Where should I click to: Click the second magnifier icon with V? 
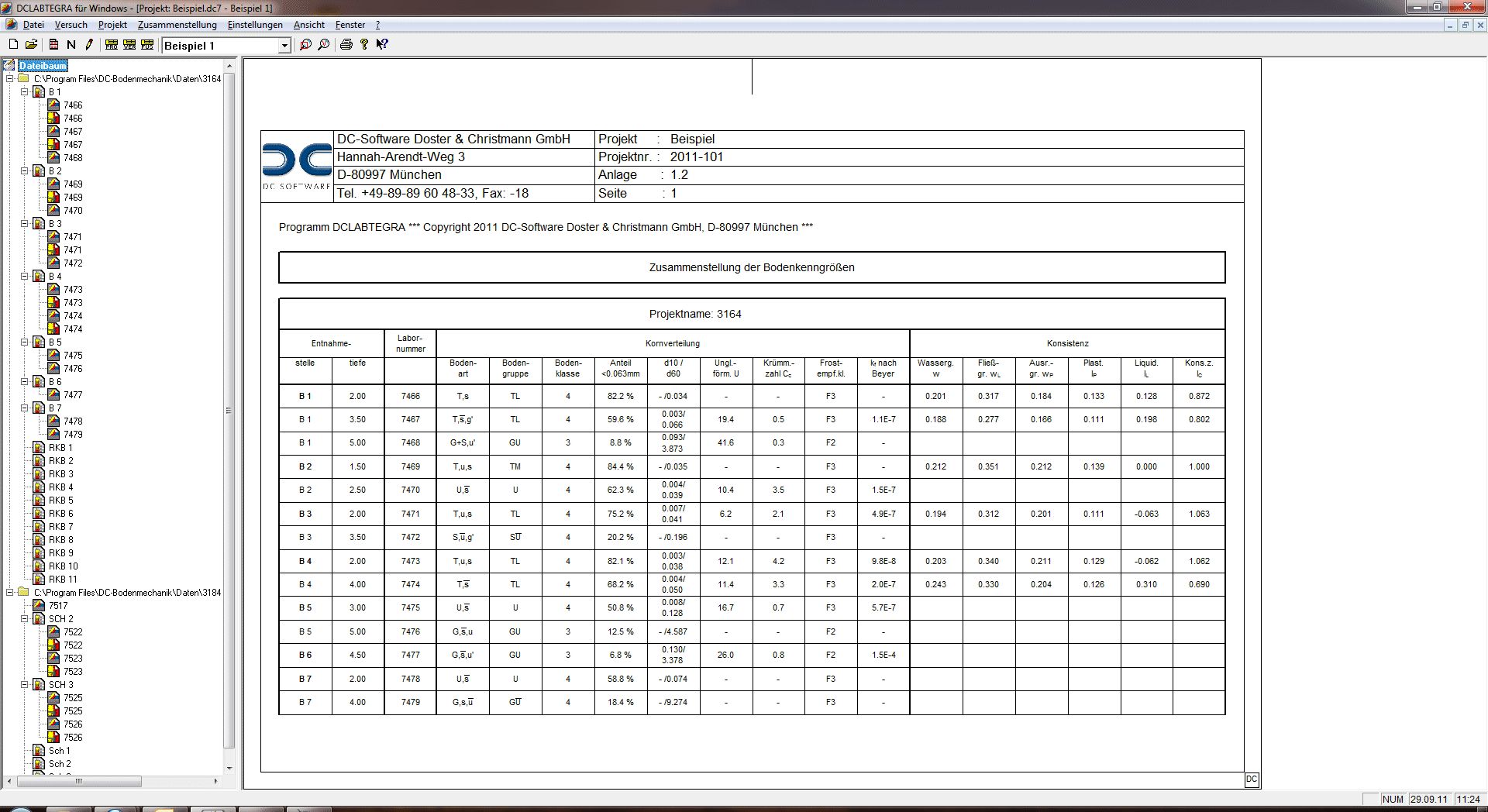click(x=324, y=44)
